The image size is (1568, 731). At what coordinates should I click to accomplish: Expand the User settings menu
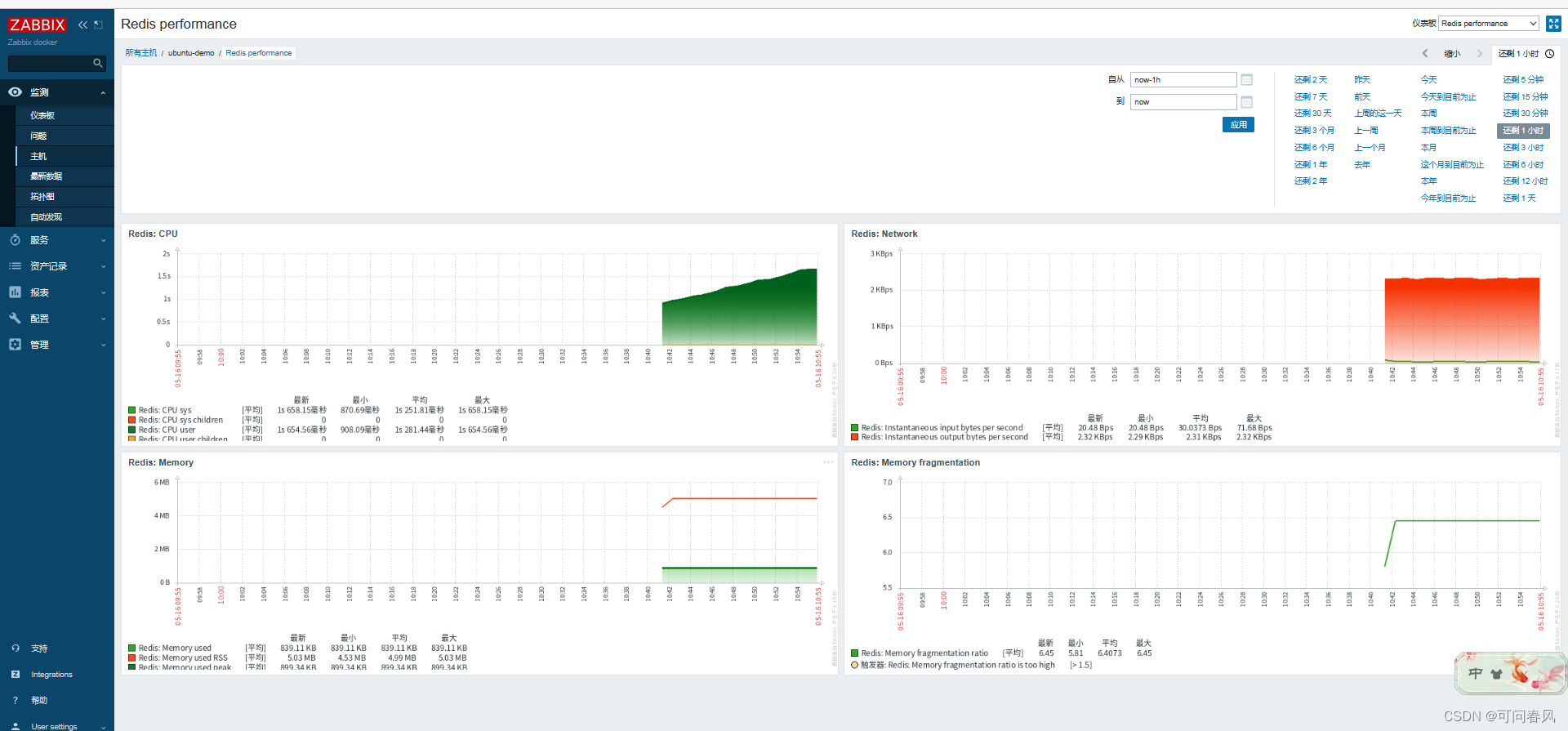click(x=103, y=727)
